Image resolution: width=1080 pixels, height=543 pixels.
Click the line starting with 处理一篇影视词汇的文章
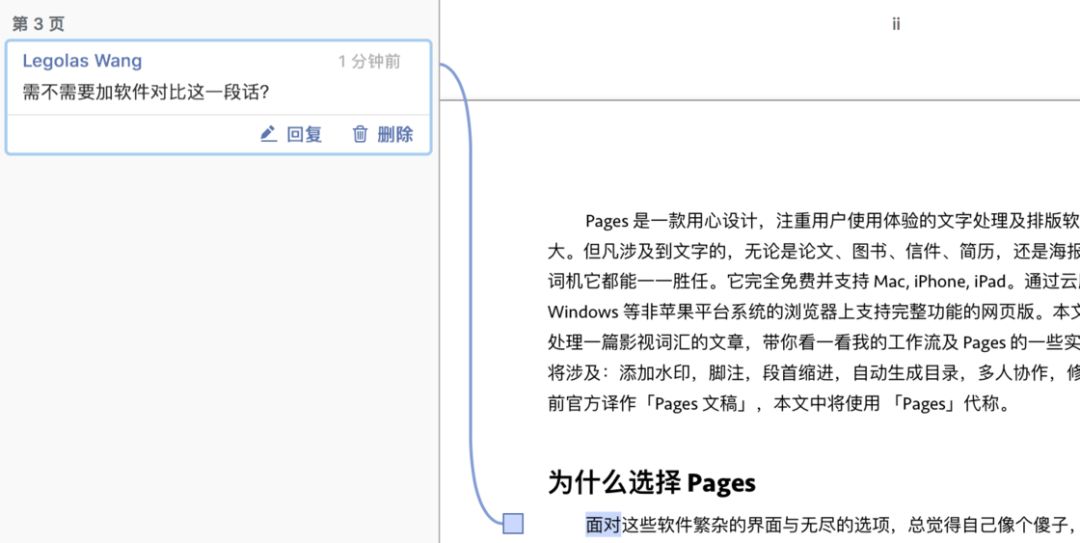click(813, 342)
